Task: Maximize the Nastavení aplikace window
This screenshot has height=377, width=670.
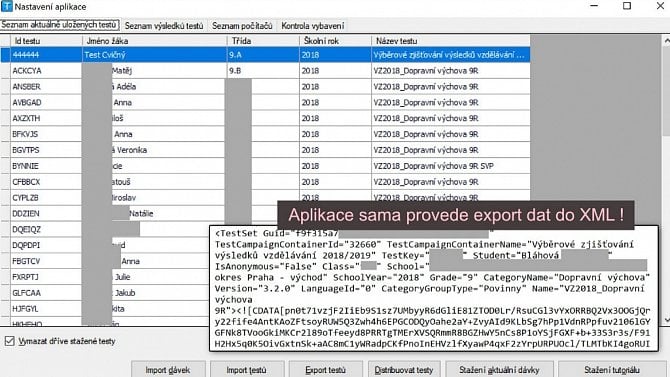Action: [627, 6]
